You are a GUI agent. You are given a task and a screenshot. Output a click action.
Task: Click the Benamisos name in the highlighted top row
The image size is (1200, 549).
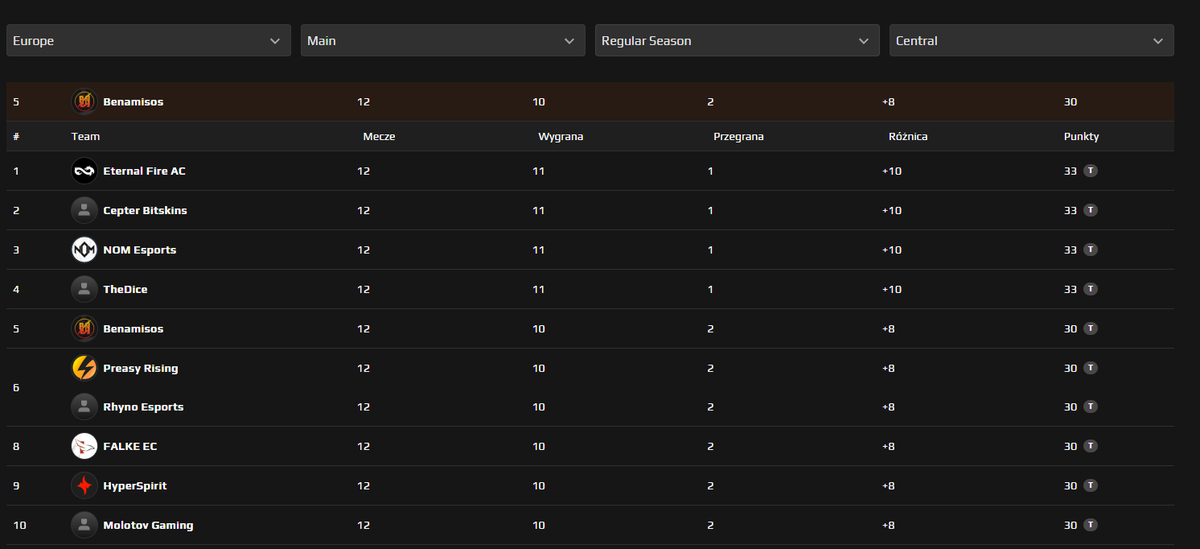pos(133,102)
